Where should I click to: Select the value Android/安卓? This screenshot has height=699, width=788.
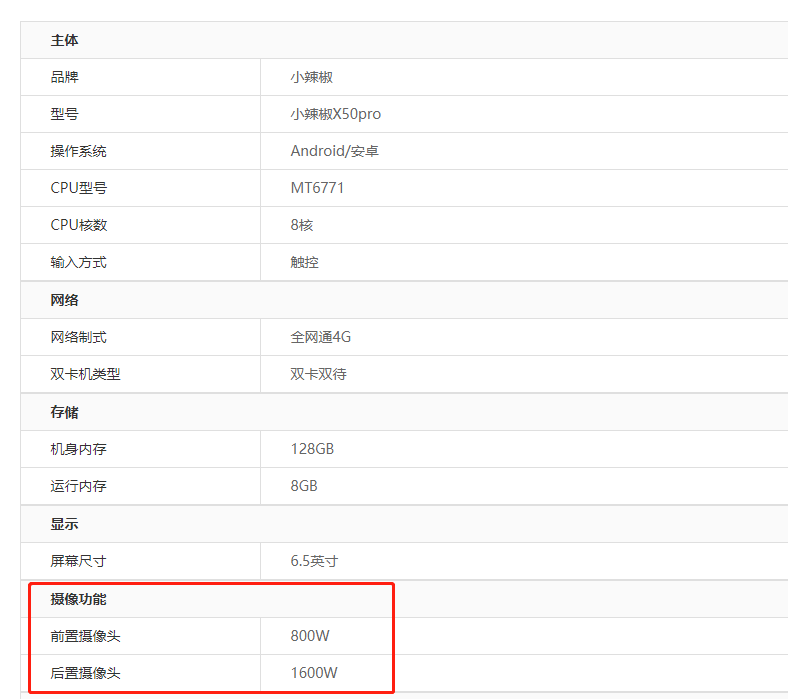[335, 151]
